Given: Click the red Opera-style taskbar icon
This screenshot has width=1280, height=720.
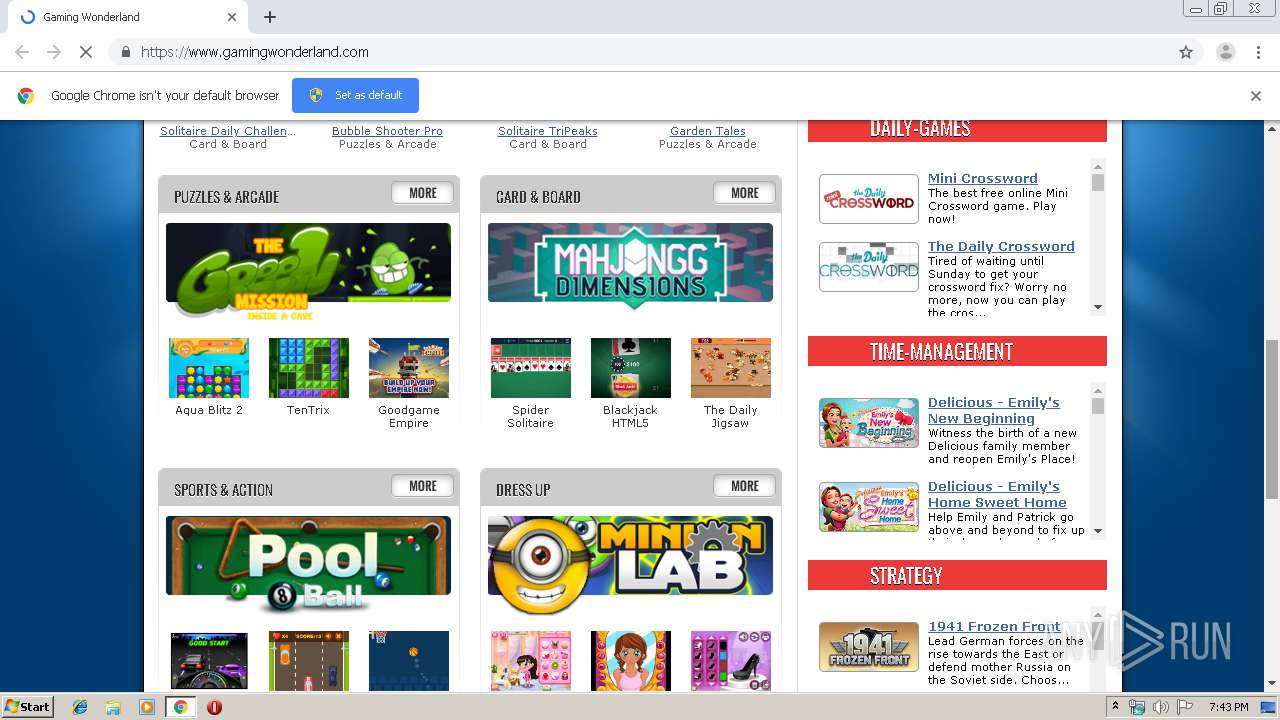Looking at the screenshot, I should coord(214,707).
